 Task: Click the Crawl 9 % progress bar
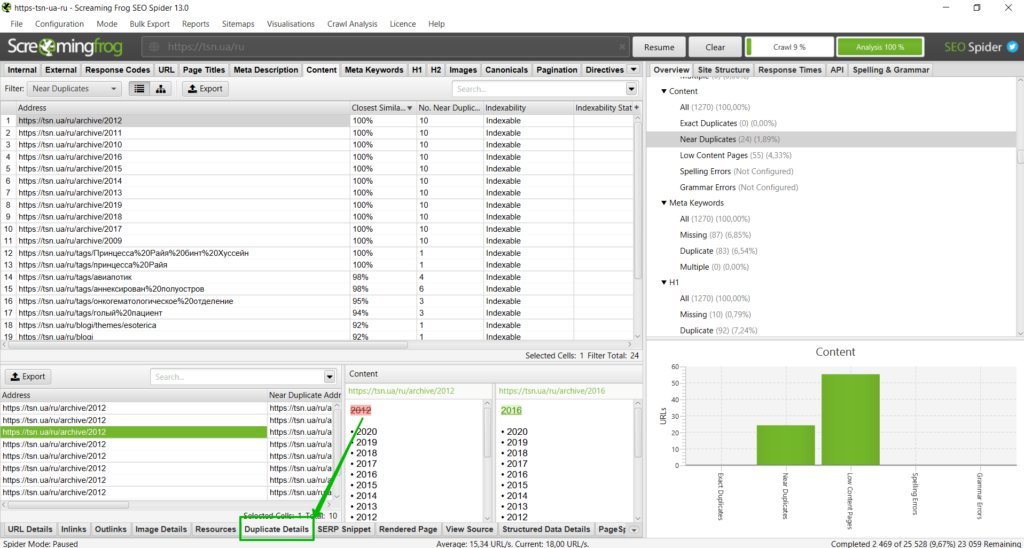(790, 47)
